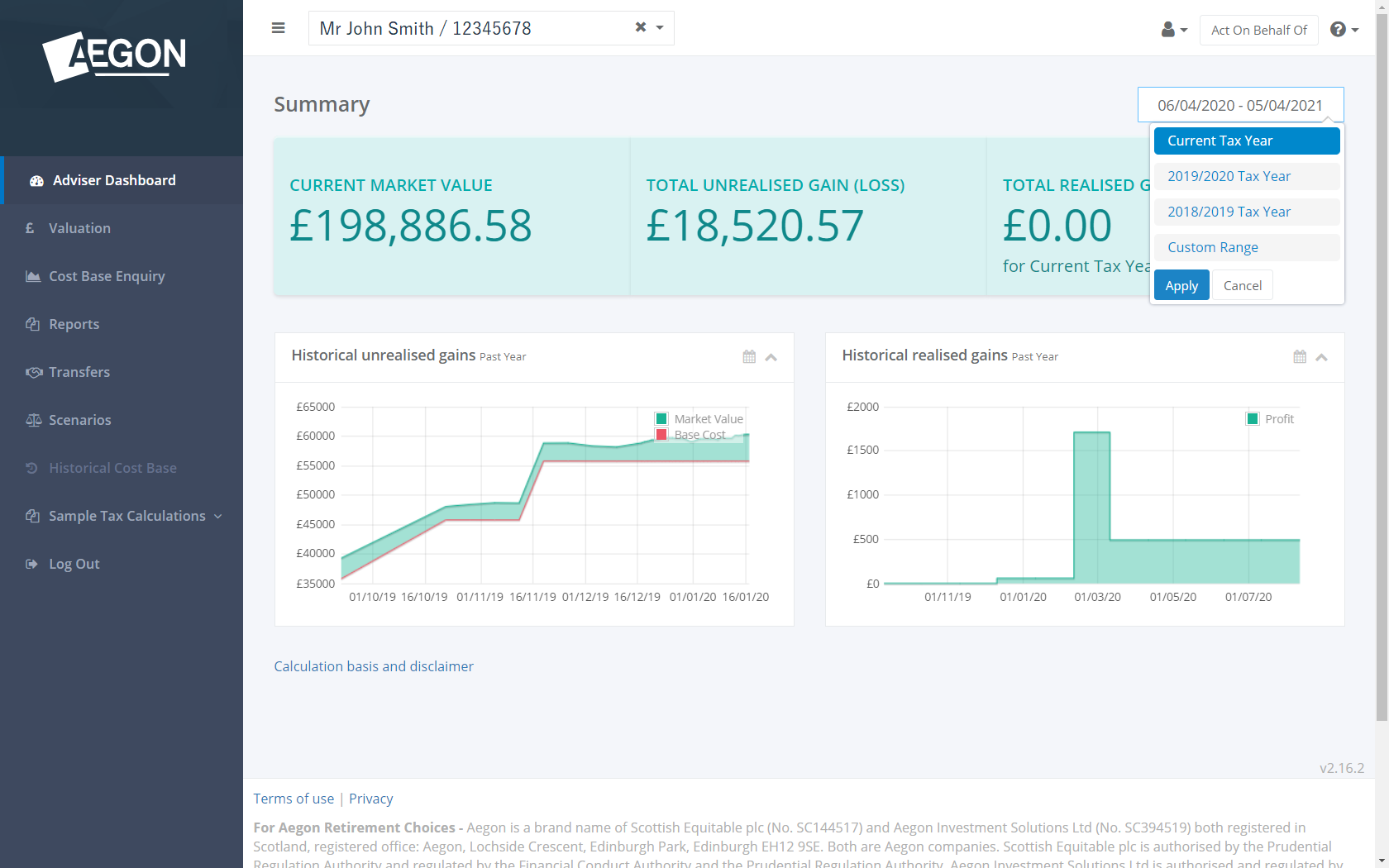Click the Current Market Value amount £198,886.58
The width and height of the screenshot is (1389, 868).
pyautogui.click(x=411, y=225)
